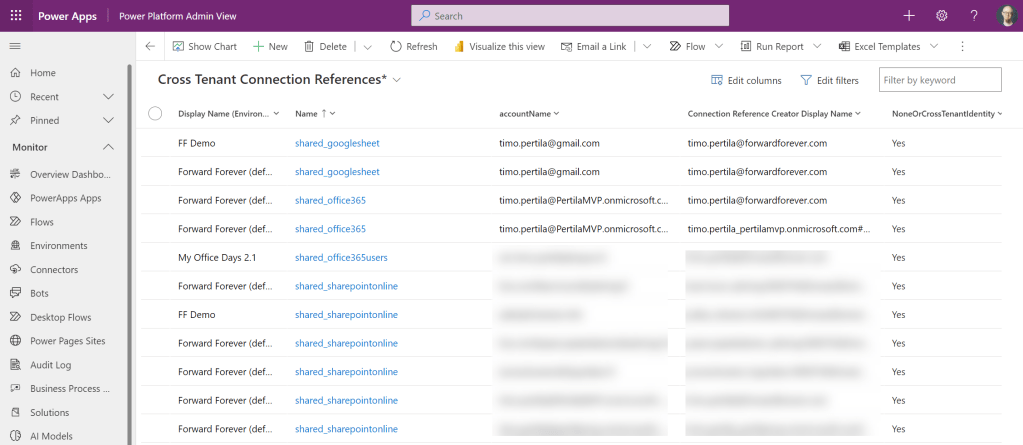This screenshot has width=1023, height=445.
Task: Collapse the Monitor group chevron
Action: [x=109, y=148]
